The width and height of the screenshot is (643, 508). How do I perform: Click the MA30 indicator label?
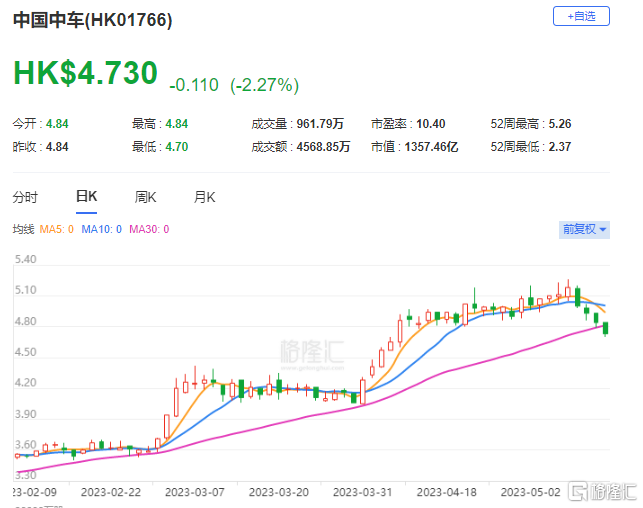click(149, 229)
